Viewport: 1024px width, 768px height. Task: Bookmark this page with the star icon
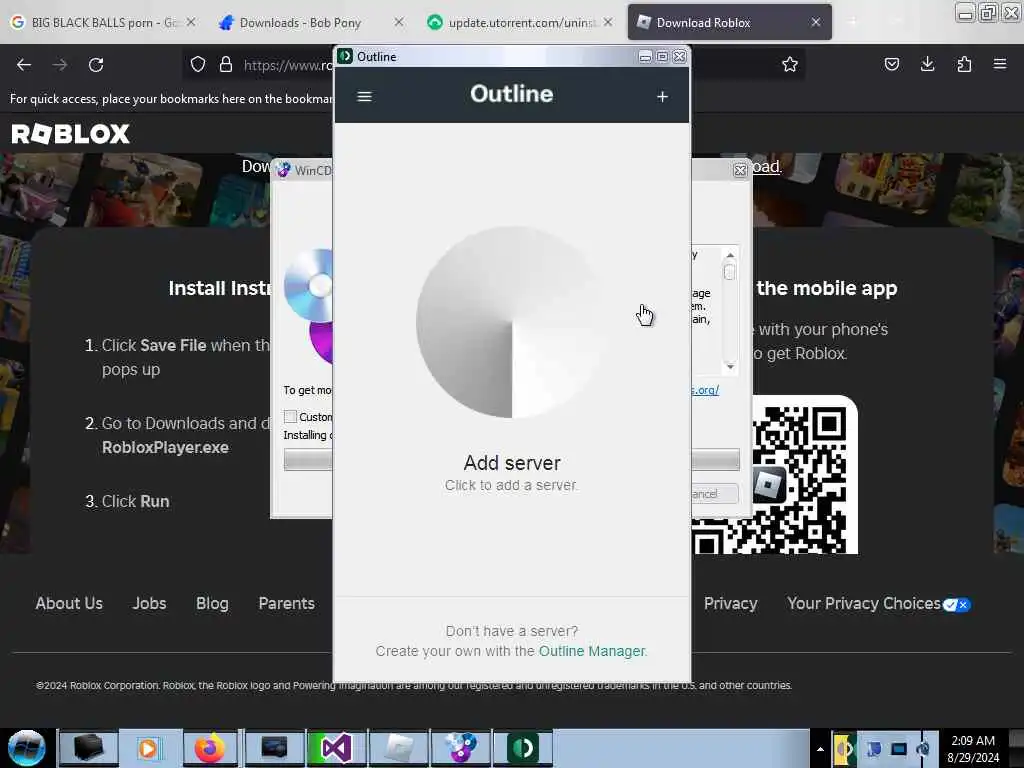pyautogui.click(x=790, y=64)
